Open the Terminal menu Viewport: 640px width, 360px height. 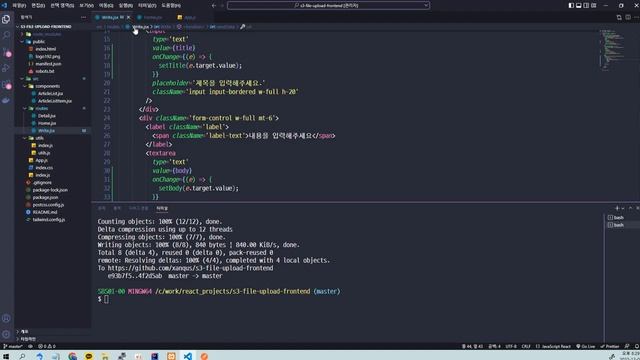point(147,5)
